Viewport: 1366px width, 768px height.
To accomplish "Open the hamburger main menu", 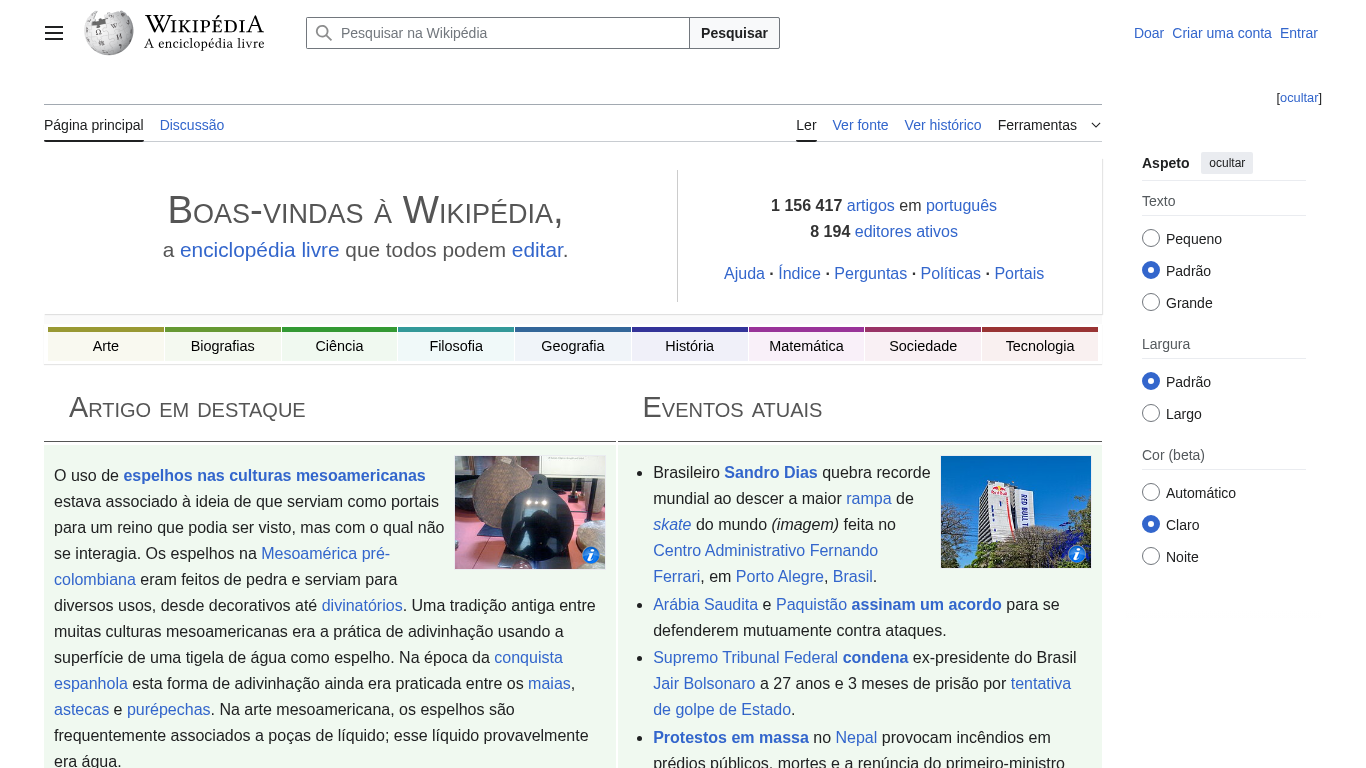I will point(54,33).
